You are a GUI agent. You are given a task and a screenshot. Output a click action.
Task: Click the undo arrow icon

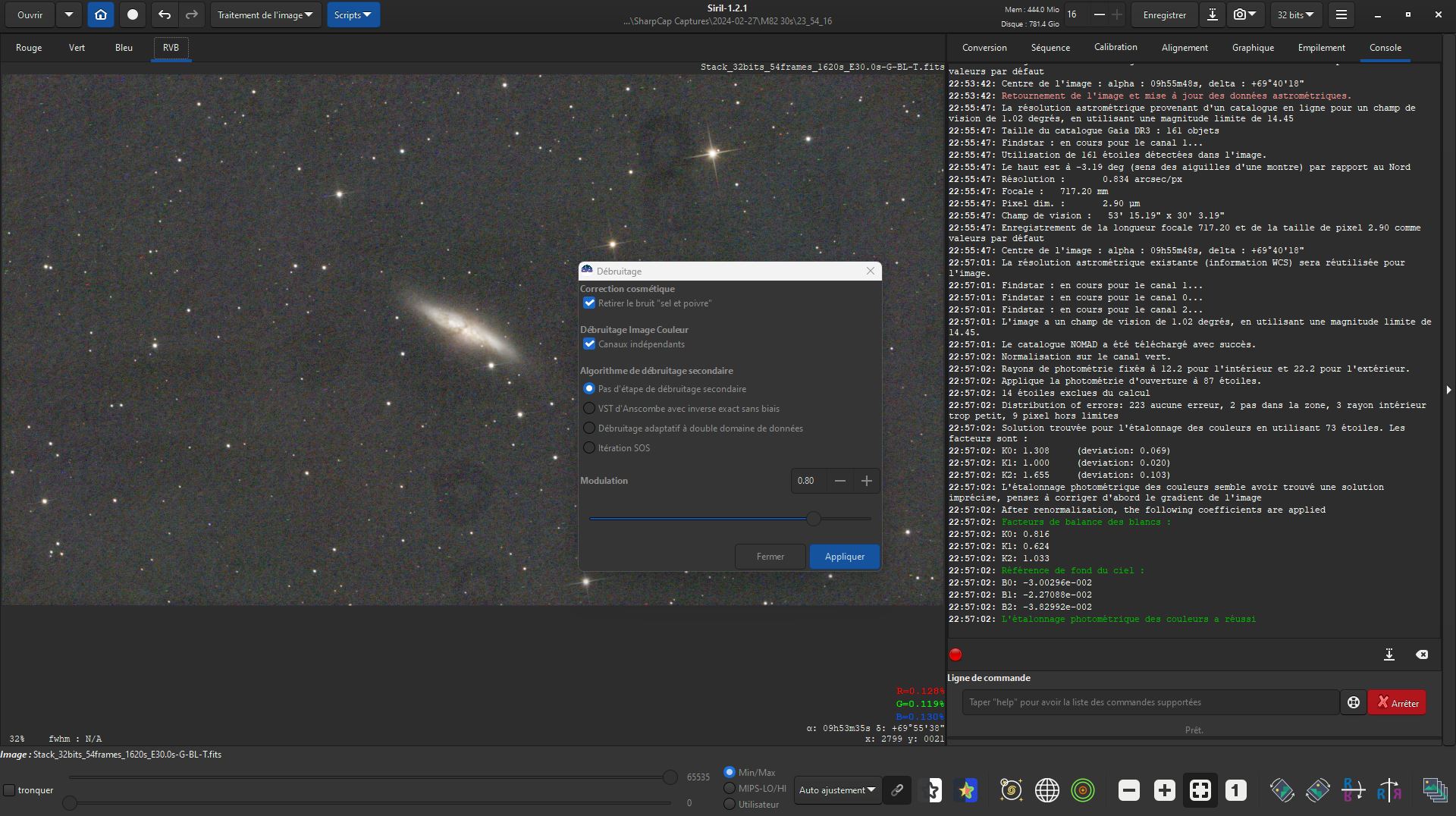165,14
